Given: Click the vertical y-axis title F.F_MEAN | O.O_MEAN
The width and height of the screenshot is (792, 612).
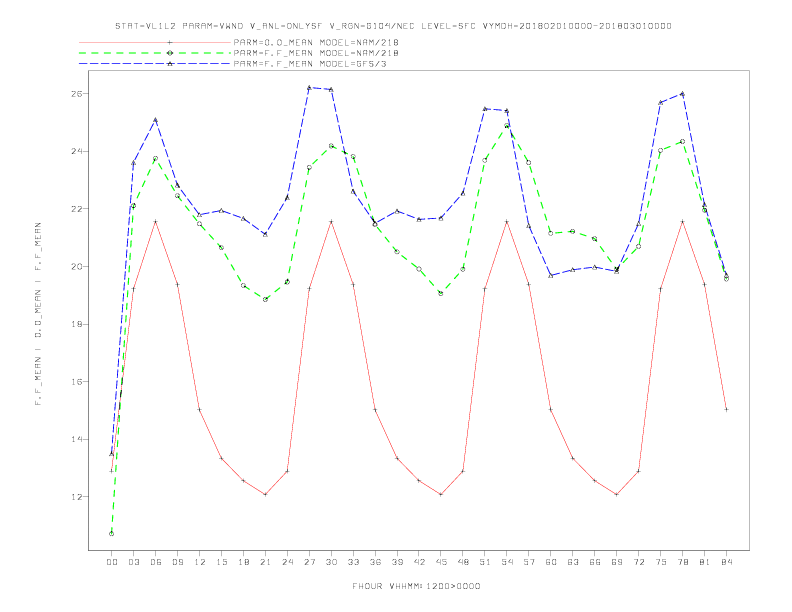Looking at the screenshot, I should 38,314.
